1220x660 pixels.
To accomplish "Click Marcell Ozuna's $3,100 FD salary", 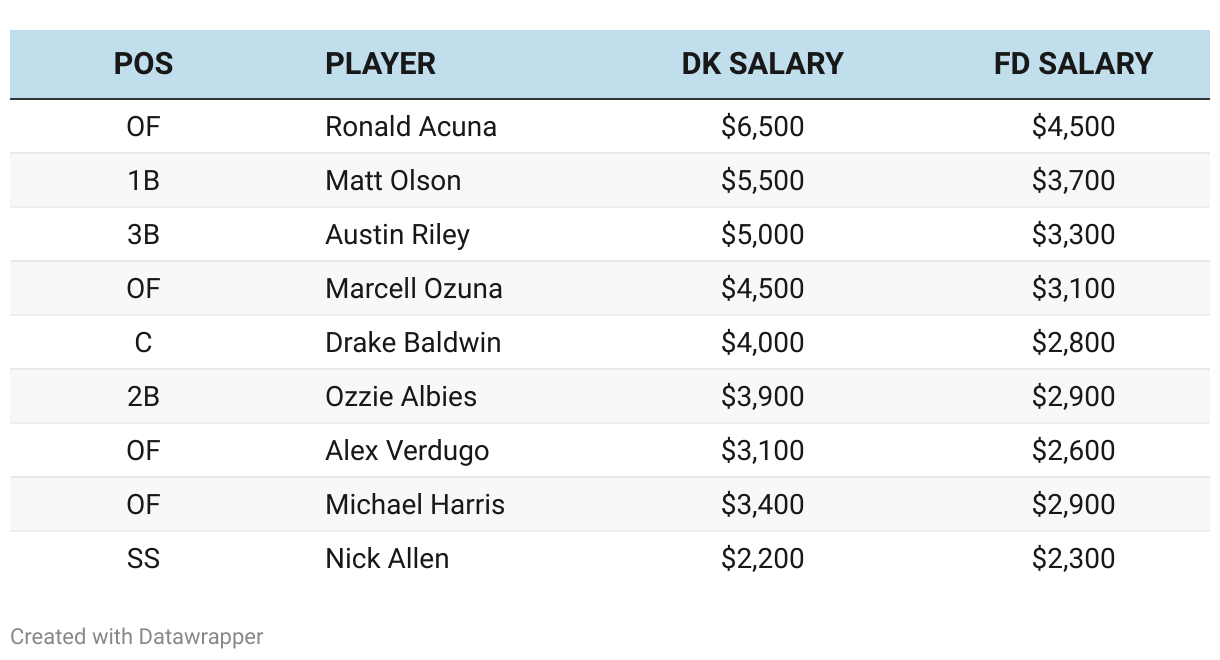I will click(1073, 289).
